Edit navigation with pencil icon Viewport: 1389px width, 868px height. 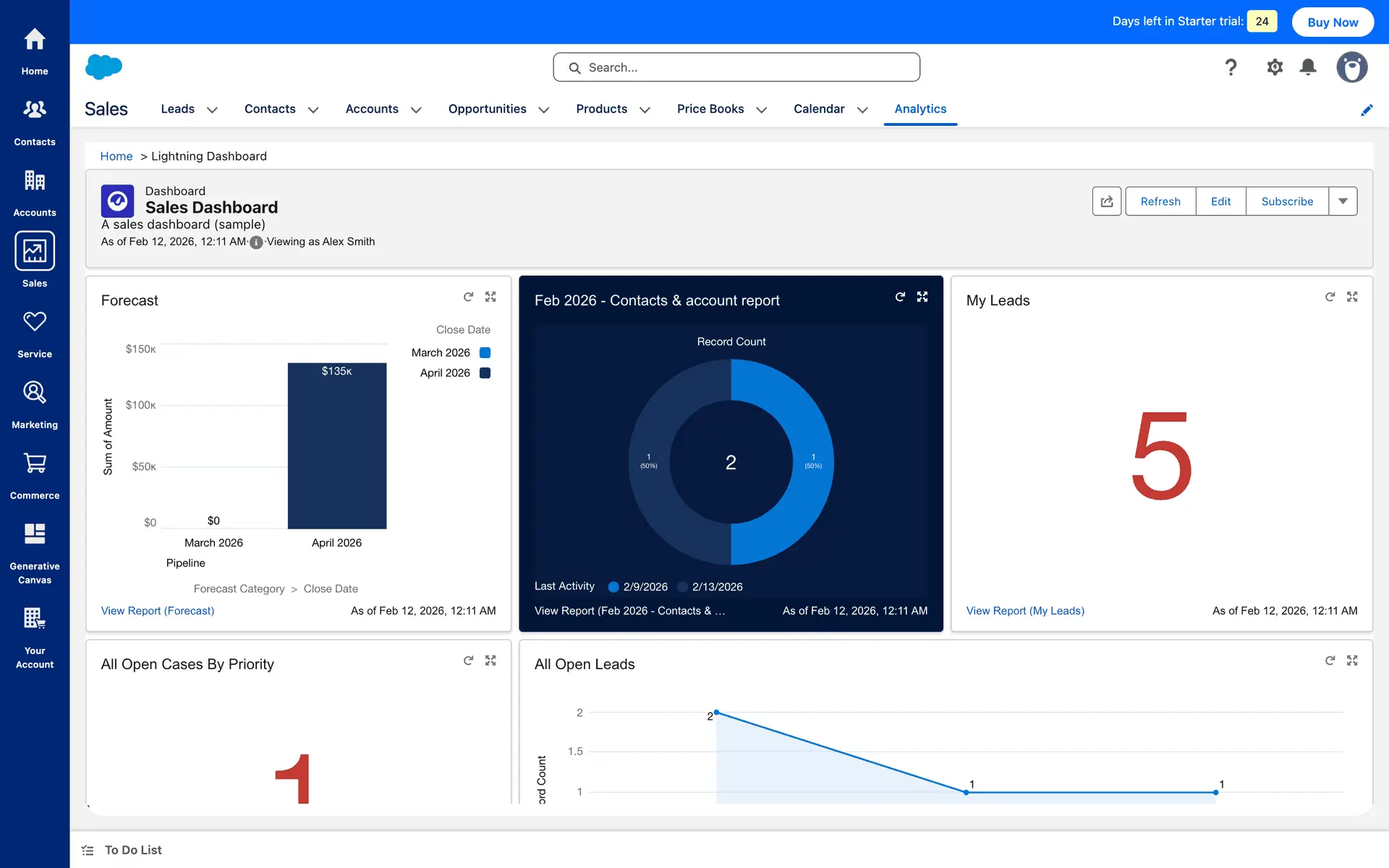coord(1366,110)
